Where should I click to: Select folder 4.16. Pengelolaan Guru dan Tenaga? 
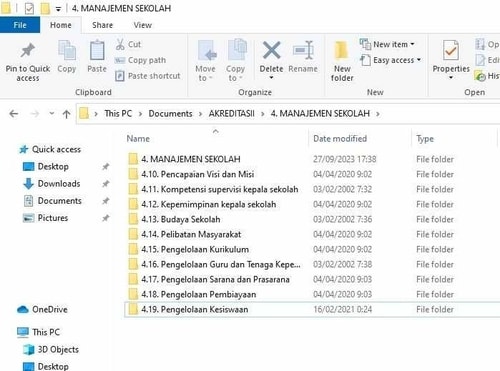point(214,264)
